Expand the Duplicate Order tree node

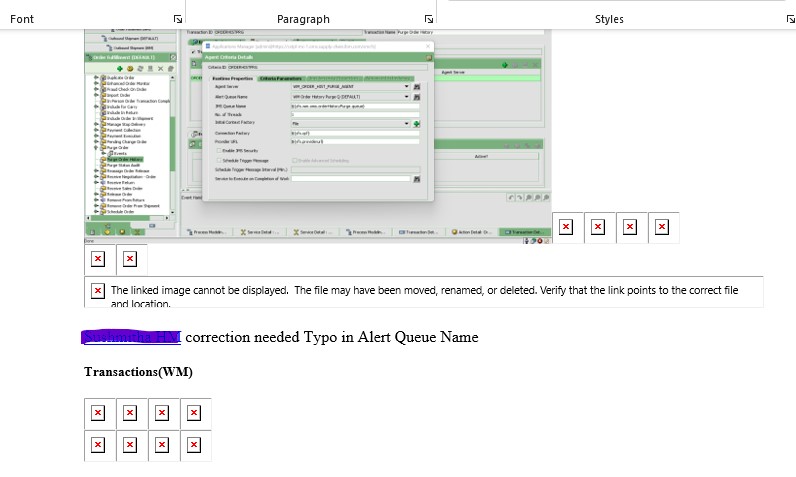[x=96, y=78]
